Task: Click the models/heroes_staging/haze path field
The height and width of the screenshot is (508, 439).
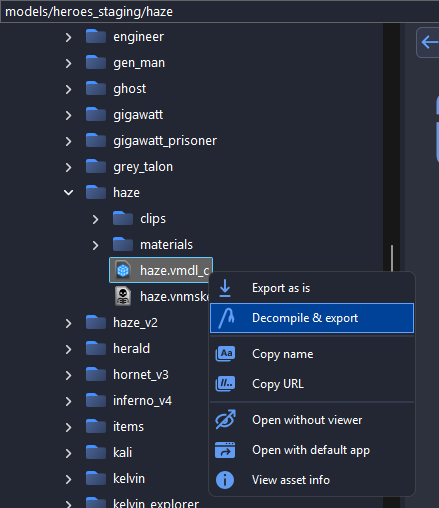Action: coord(219,12)
